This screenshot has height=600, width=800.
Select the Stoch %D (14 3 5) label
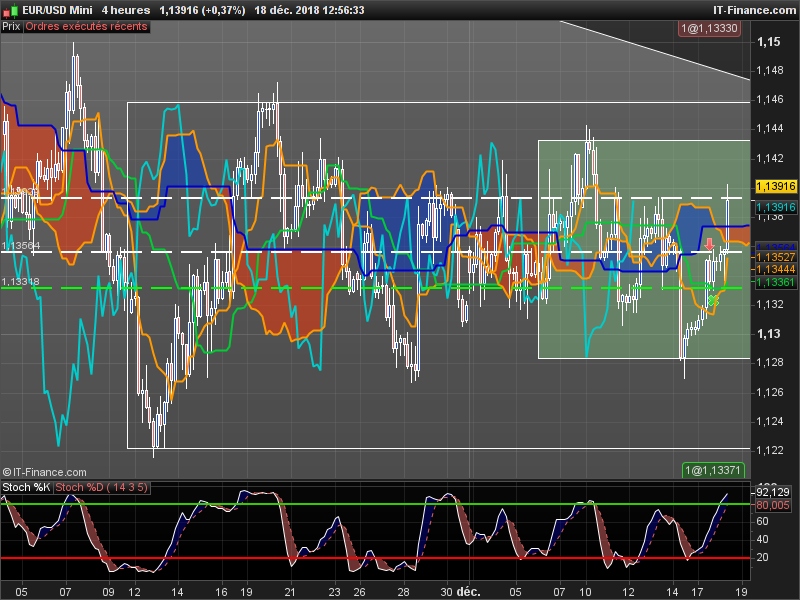[x=102, y=488]
